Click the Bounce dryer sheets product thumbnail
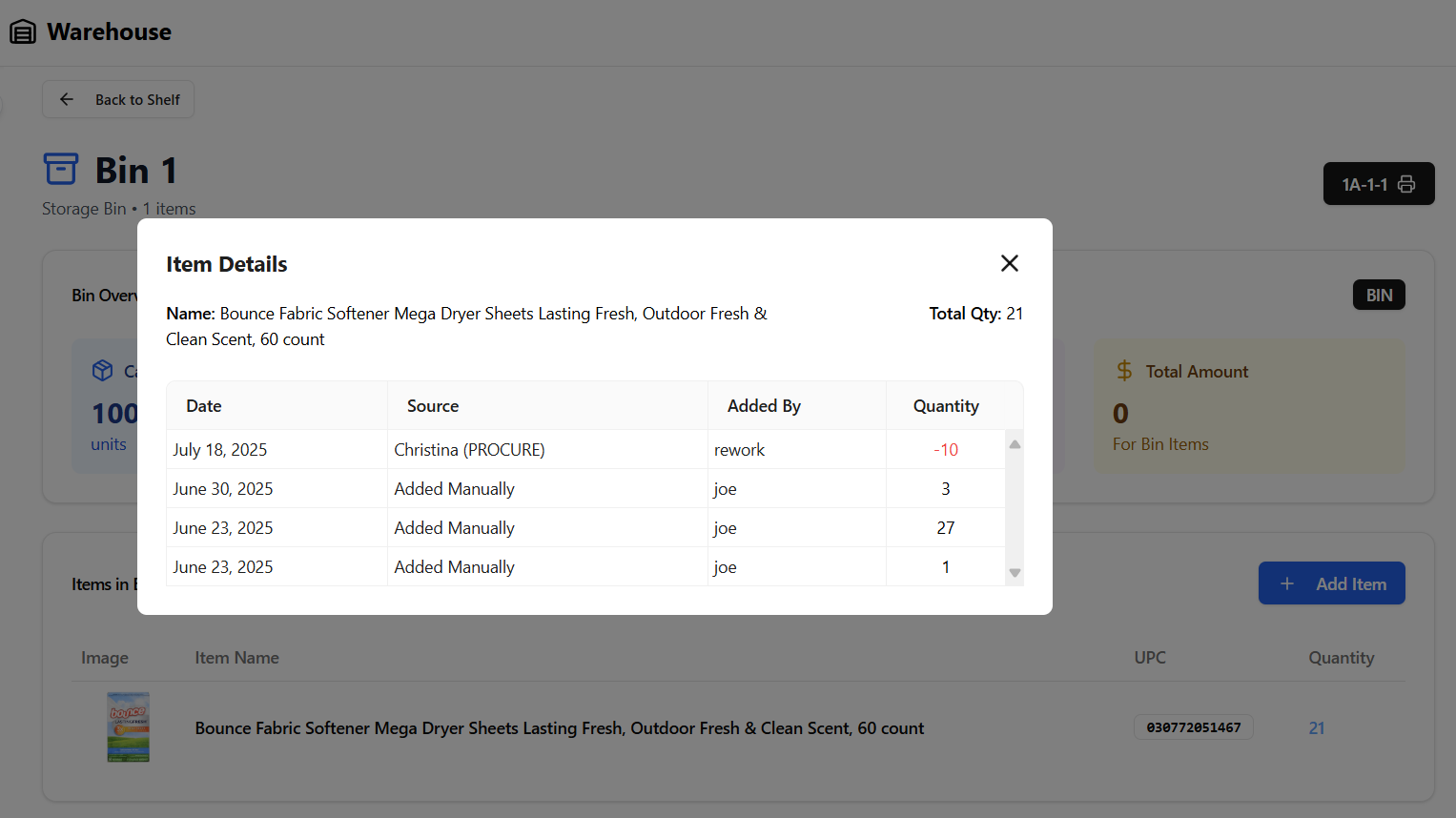 (x=129, y=727)
